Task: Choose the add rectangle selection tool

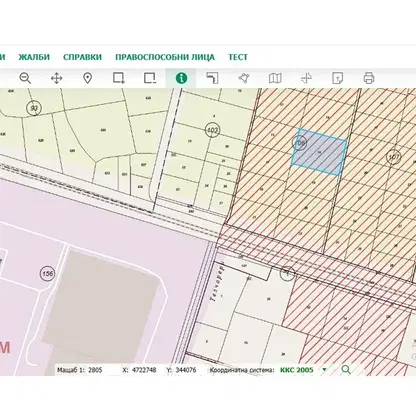Action: 119,78
